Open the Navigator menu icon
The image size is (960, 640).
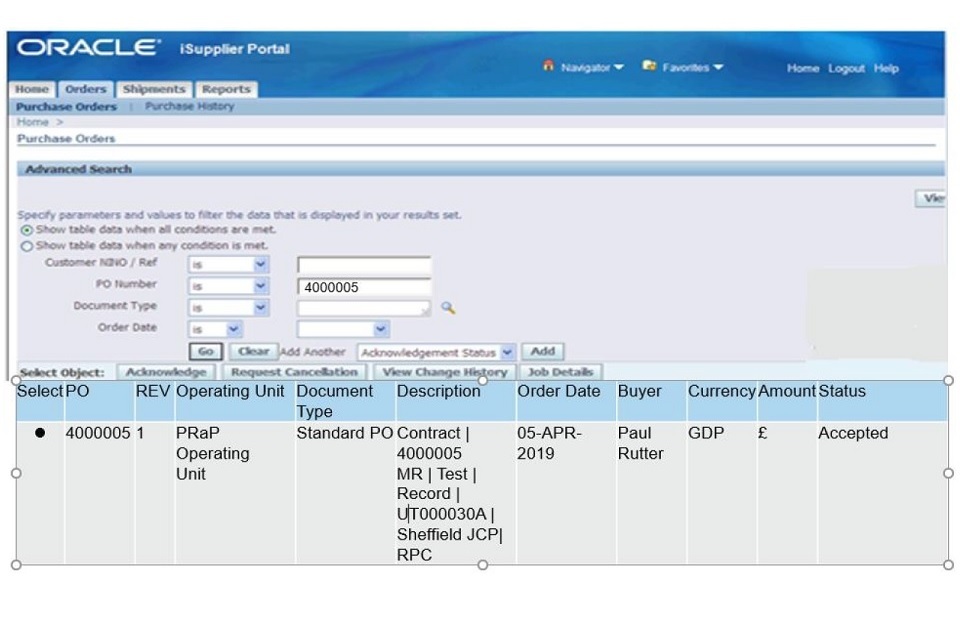[x=548, y=67]
